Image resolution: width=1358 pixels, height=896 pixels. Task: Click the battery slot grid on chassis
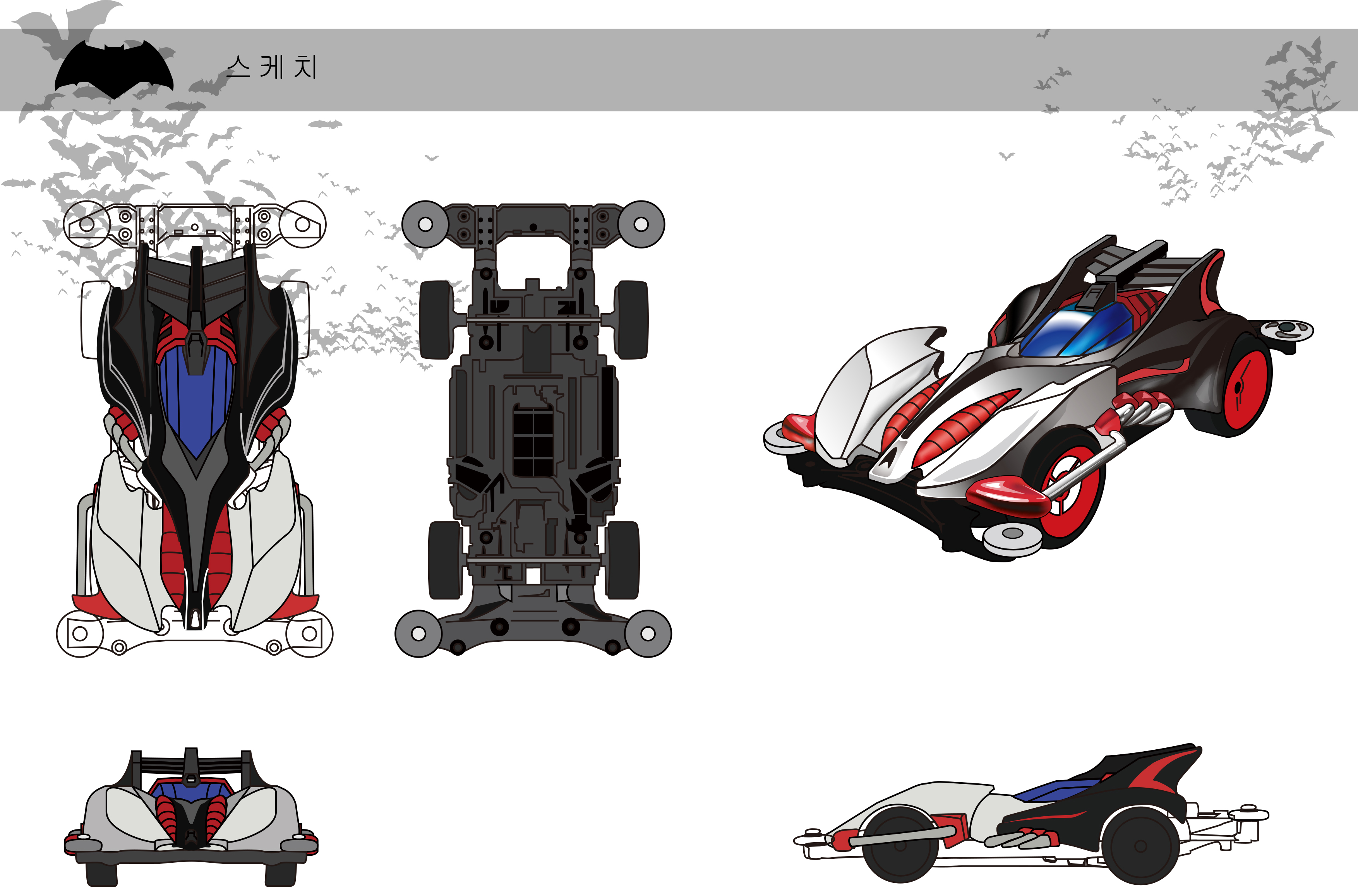point(533,440)
